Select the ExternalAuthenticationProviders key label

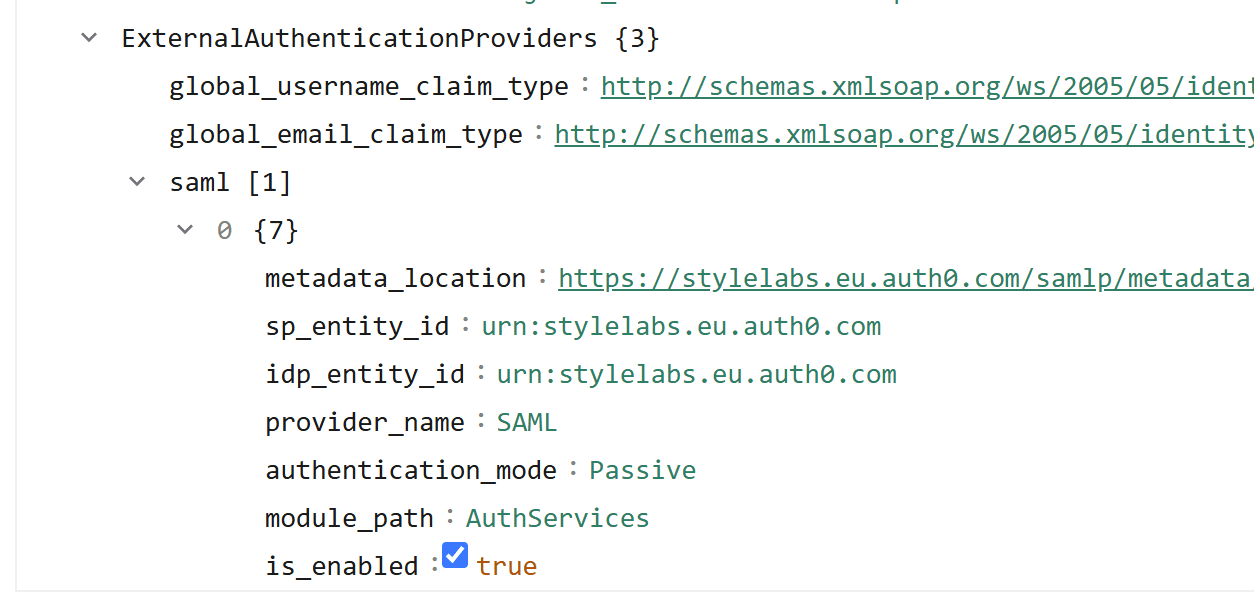click(x=359, y=39)
